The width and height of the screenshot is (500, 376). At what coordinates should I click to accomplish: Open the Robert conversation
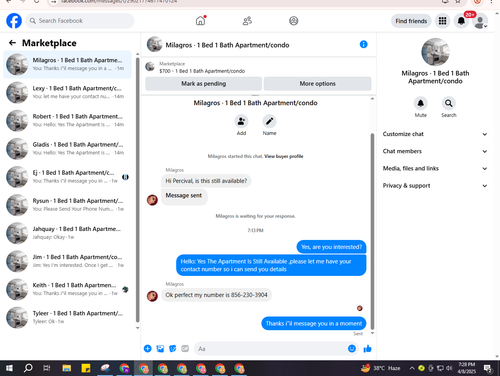[67, 120]
